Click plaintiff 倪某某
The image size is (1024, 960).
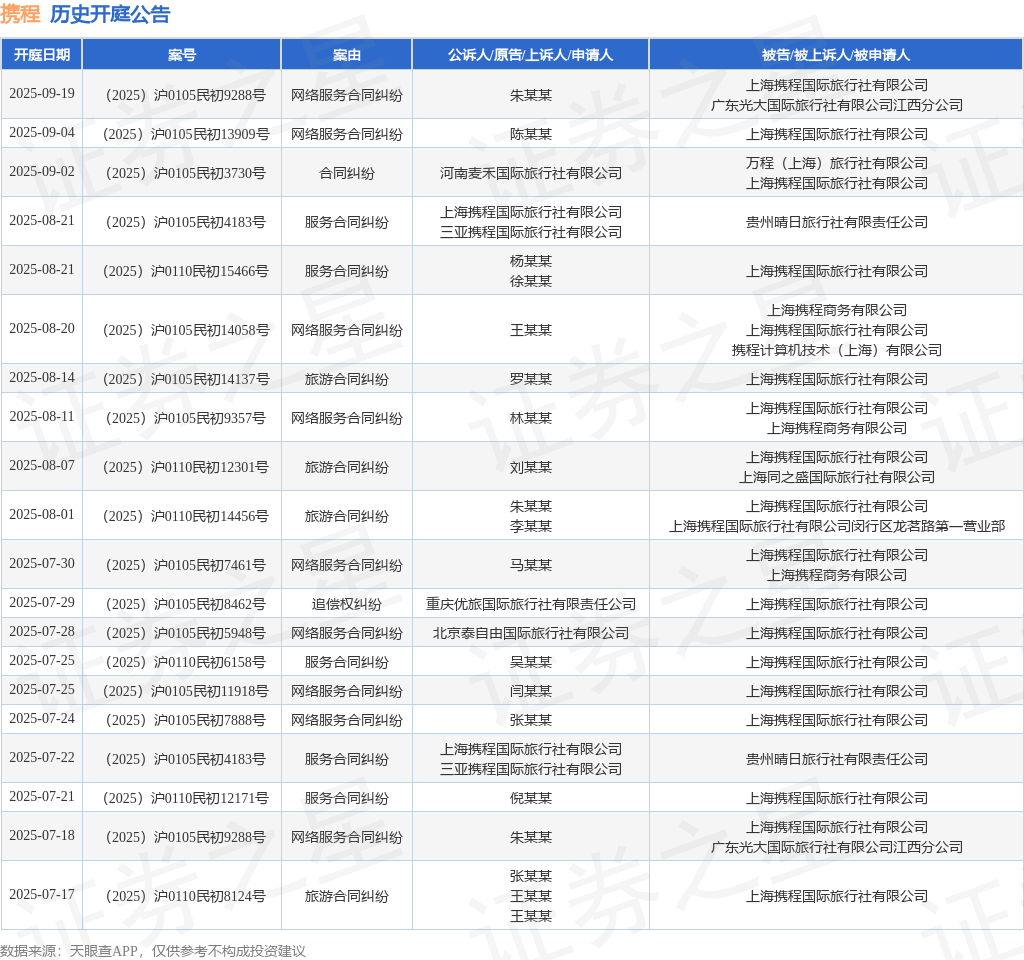click(x=531, y=798)
